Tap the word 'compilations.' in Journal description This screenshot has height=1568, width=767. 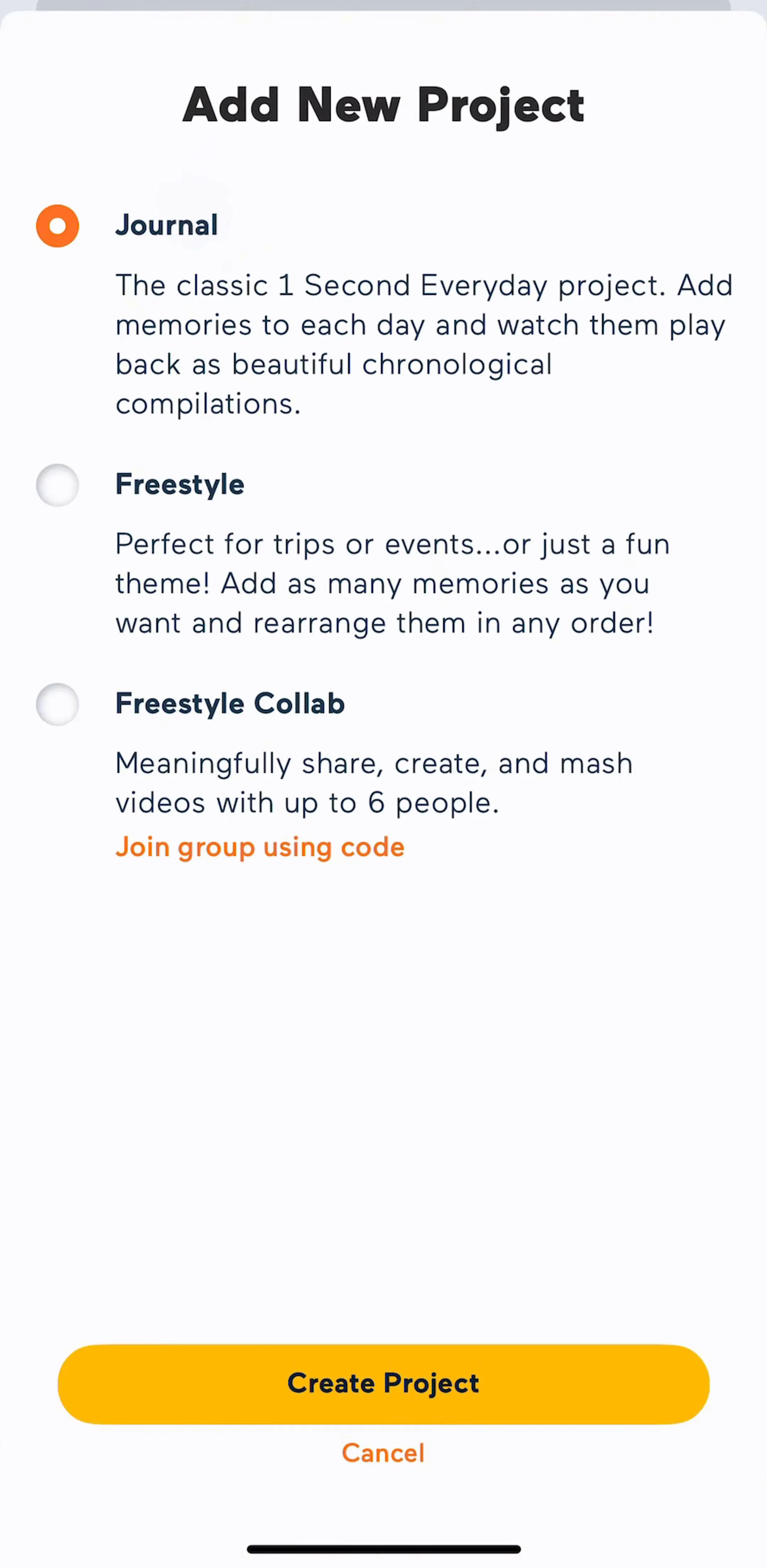(x=208, y=404)
